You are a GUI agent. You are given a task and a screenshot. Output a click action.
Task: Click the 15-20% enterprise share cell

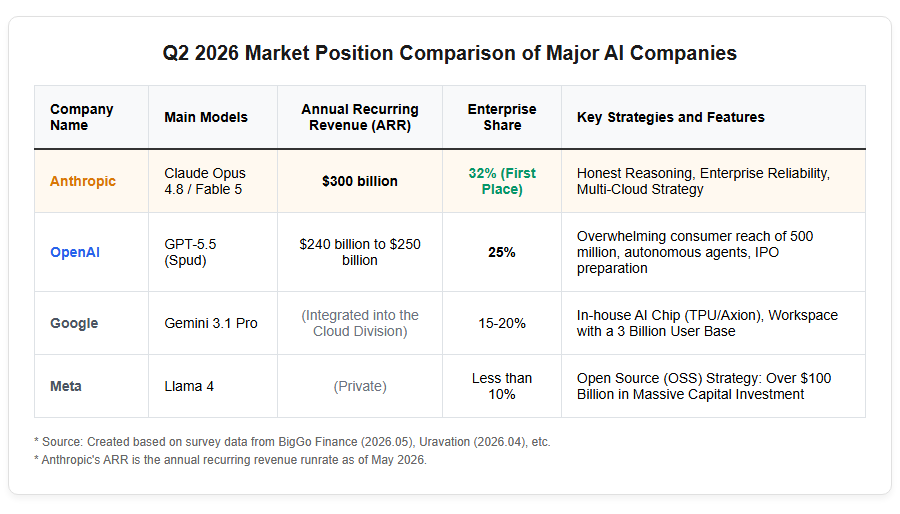tap(502, 323)
